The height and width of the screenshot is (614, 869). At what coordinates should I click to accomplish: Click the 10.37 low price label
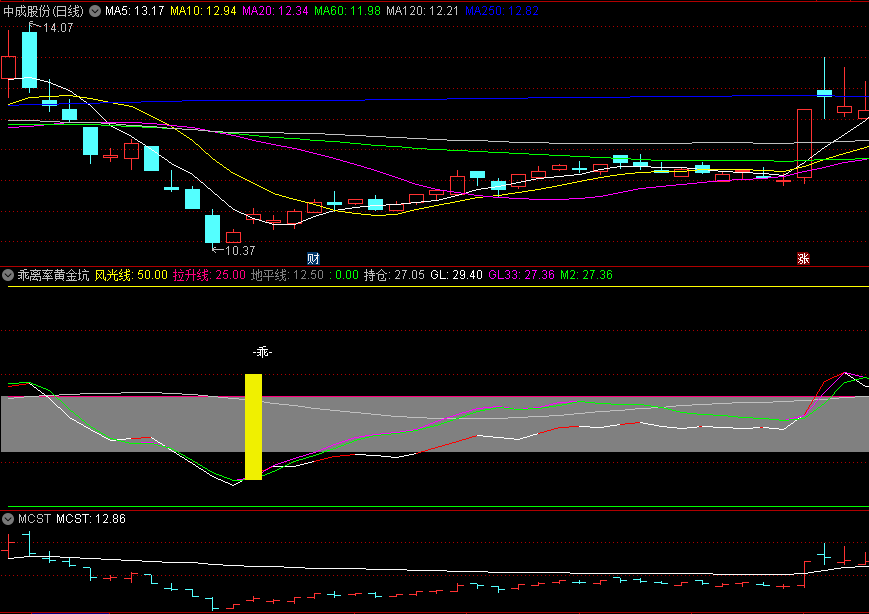tap(240, 250)
